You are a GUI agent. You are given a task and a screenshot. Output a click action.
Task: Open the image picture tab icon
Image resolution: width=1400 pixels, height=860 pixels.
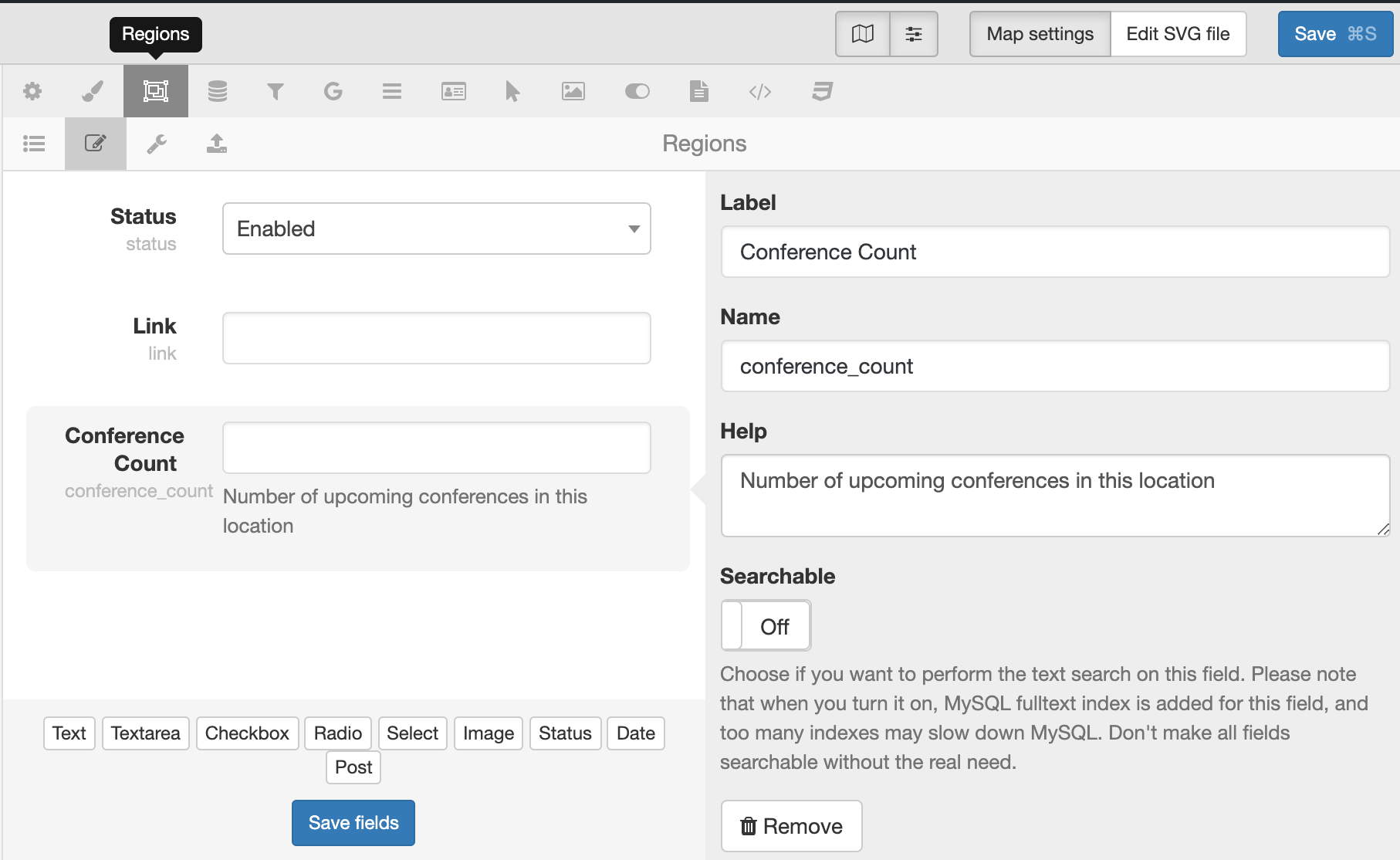(573, 91)
